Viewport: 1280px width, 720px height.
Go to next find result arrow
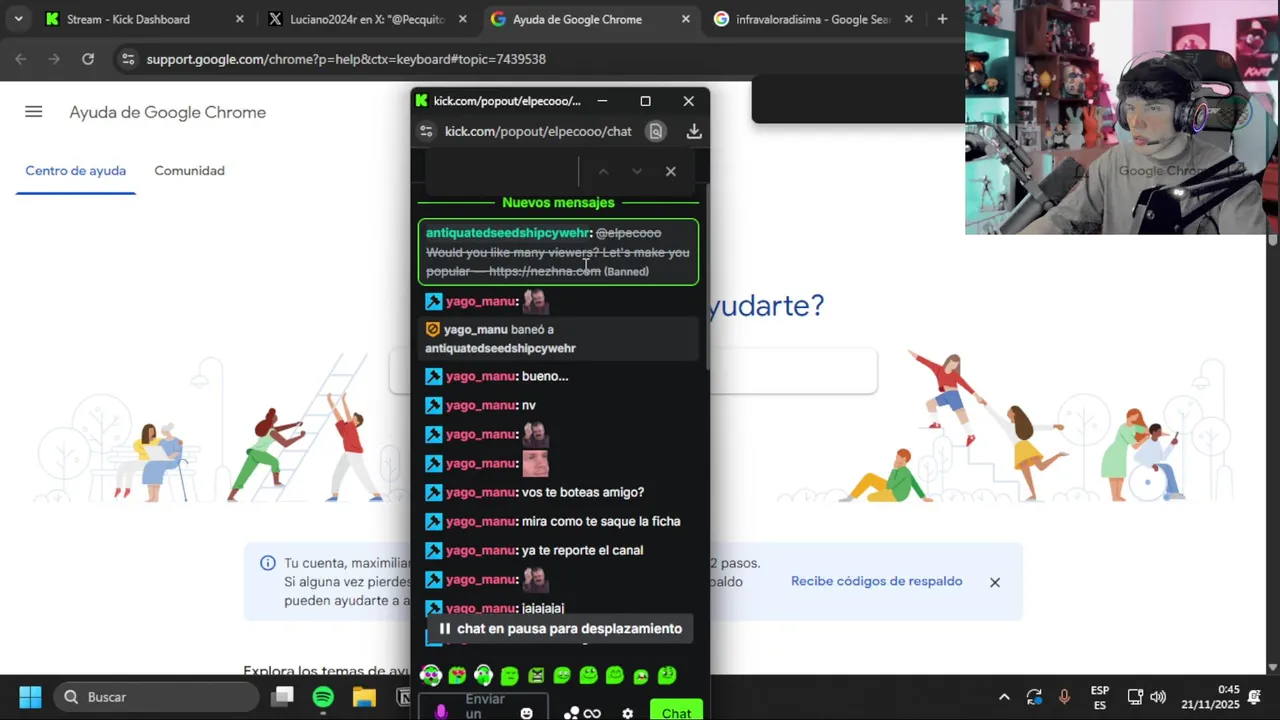(x=637, y=171)
